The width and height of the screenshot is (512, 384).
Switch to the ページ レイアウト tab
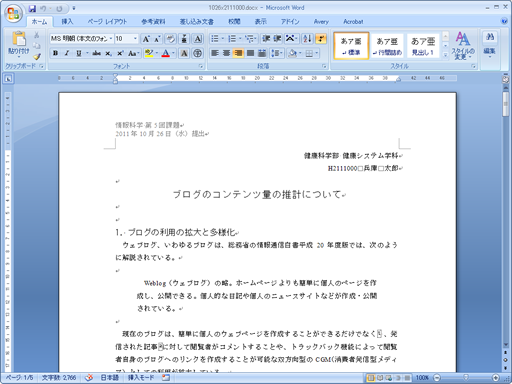pos(107,22)
